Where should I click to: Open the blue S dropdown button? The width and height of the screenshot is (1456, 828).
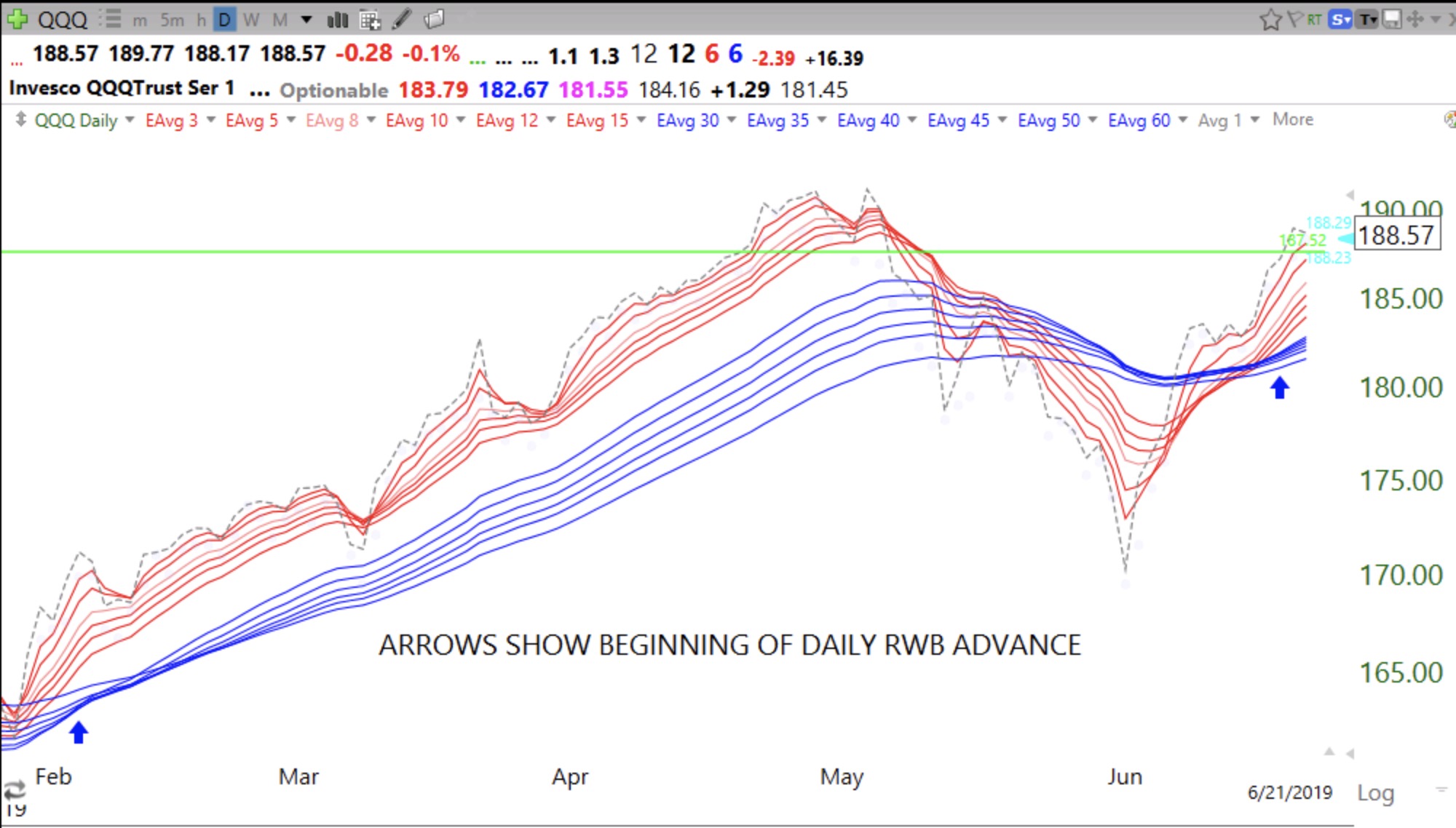[x=1340, y=20]
